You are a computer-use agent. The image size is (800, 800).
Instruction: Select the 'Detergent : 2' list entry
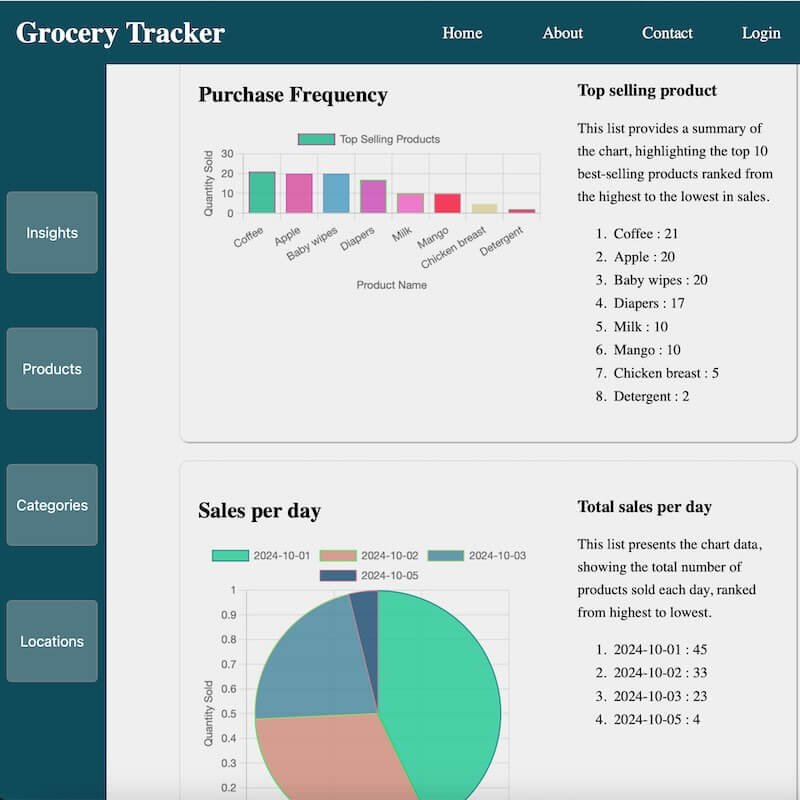click(x=651, y=396)
